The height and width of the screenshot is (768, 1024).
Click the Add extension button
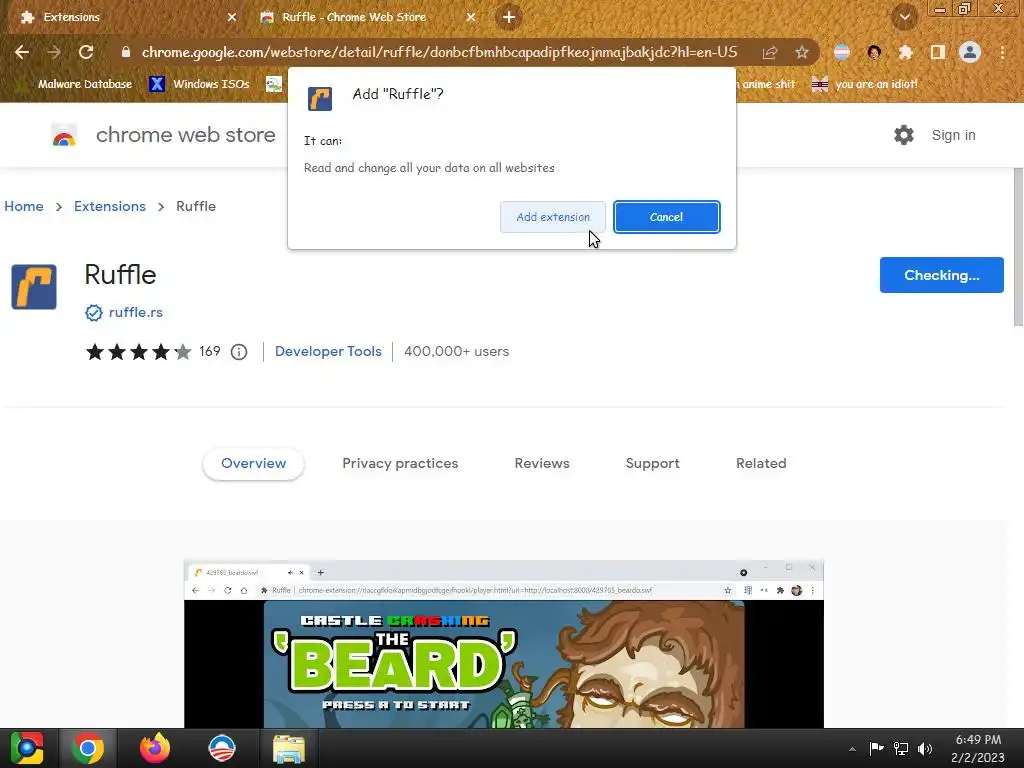(x=552, y=217)
